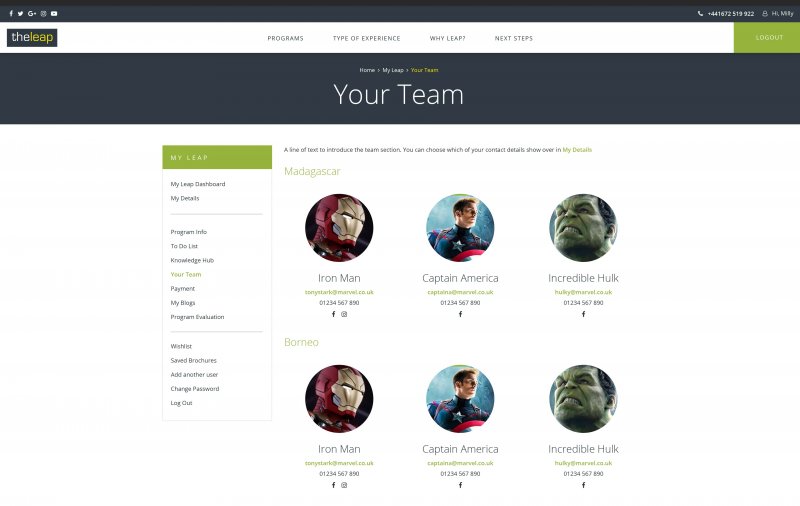Select Change Password in the sidebar
The height and width of the screenshot is (506, 800).
(x=194, y=389)
